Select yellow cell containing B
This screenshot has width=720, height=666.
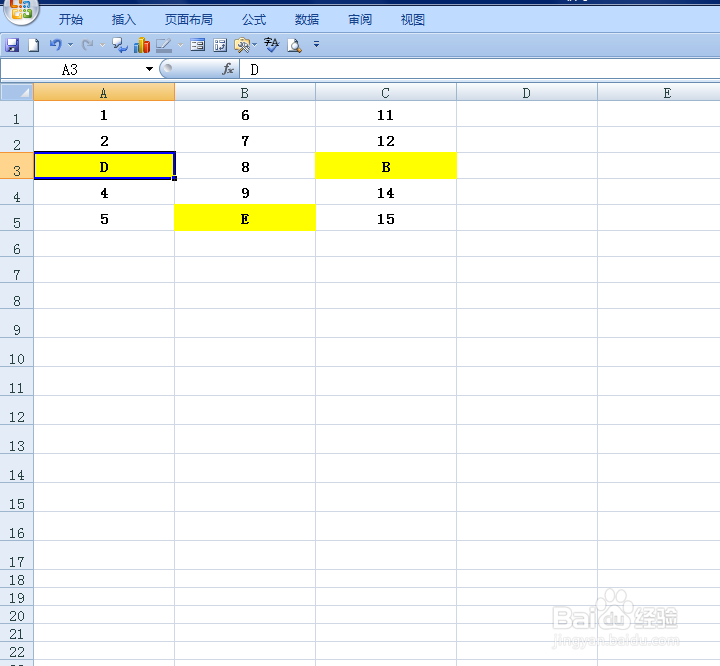coord(386,166)
